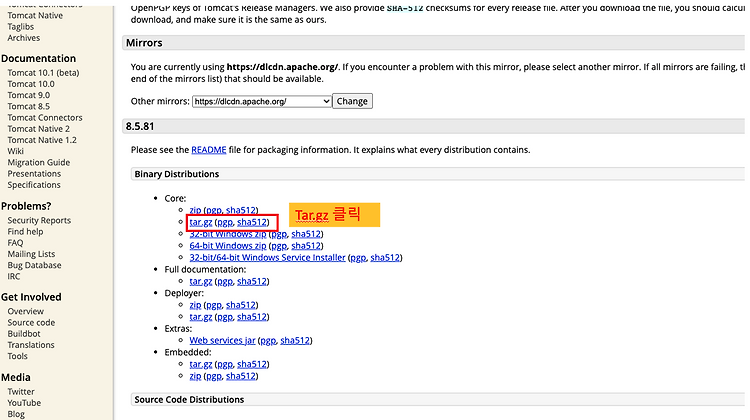This screenshot has height=420, width=750.
Task: Open Tomcat Native 1.2 documentation
Action: [x=42, y=140]
